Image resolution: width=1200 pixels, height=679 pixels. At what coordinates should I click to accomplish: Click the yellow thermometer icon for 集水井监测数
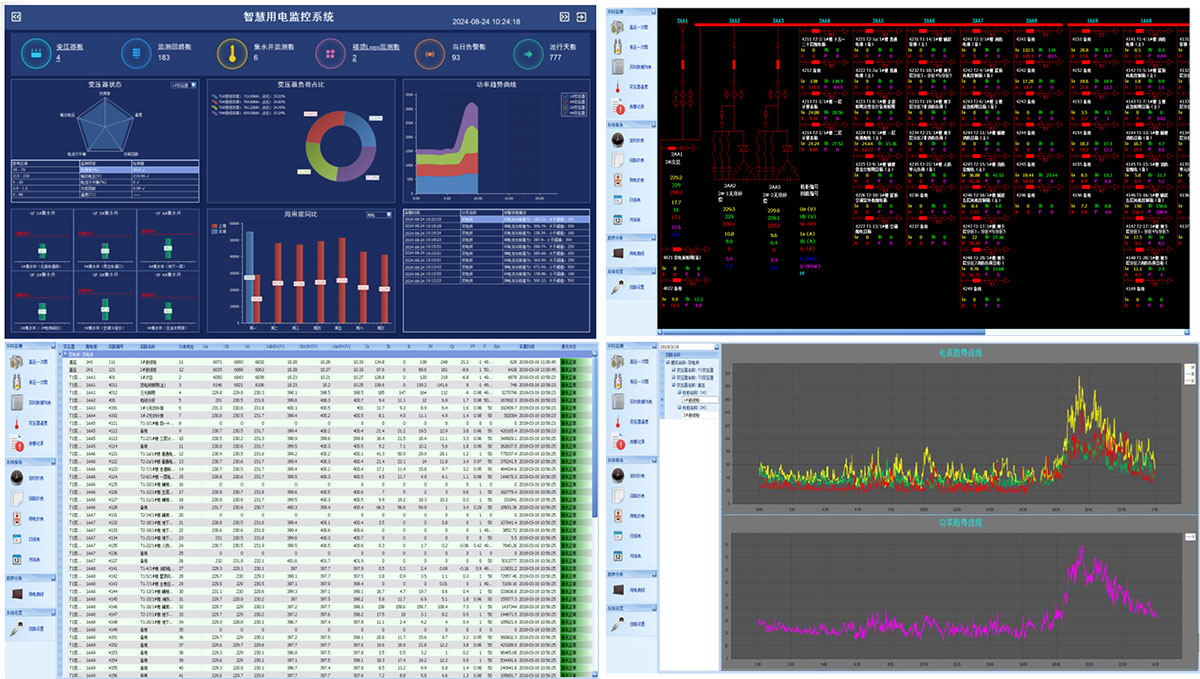click(x=232, y=52)
